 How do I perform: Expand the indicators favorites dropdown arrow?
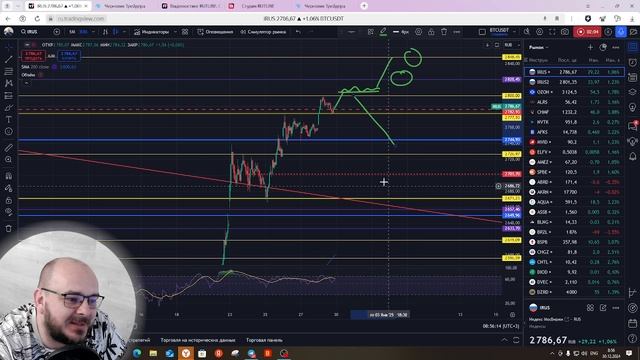[x=175, y=32]
